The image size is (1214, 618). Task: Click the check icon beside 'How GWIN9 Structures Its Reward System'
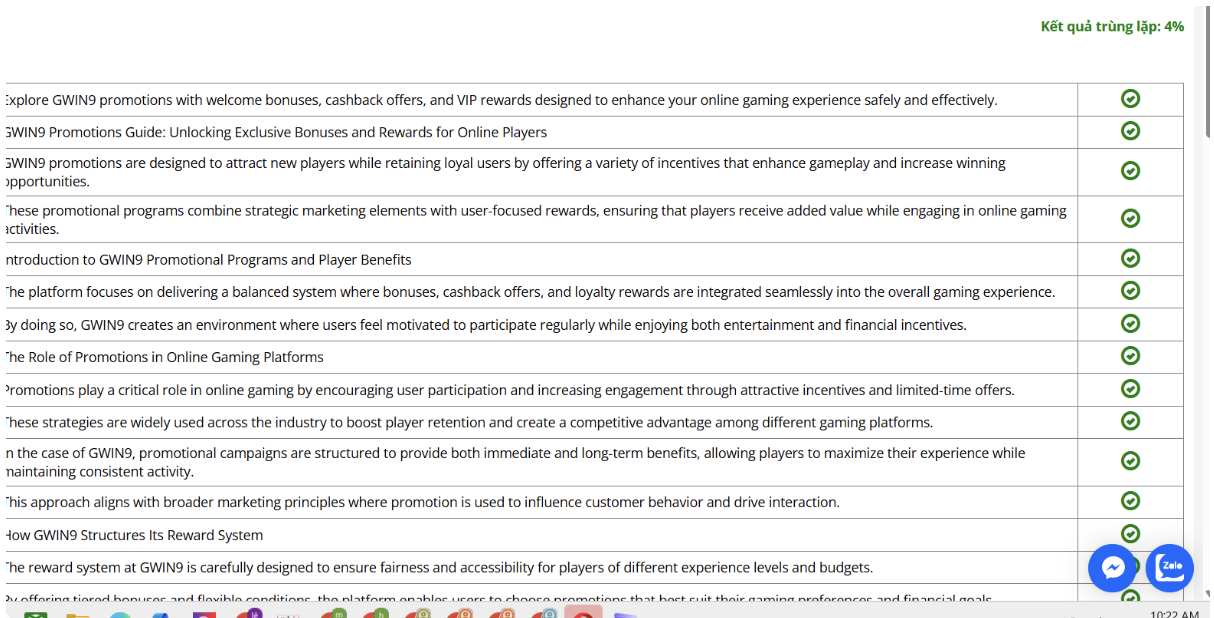[1130, 534]
